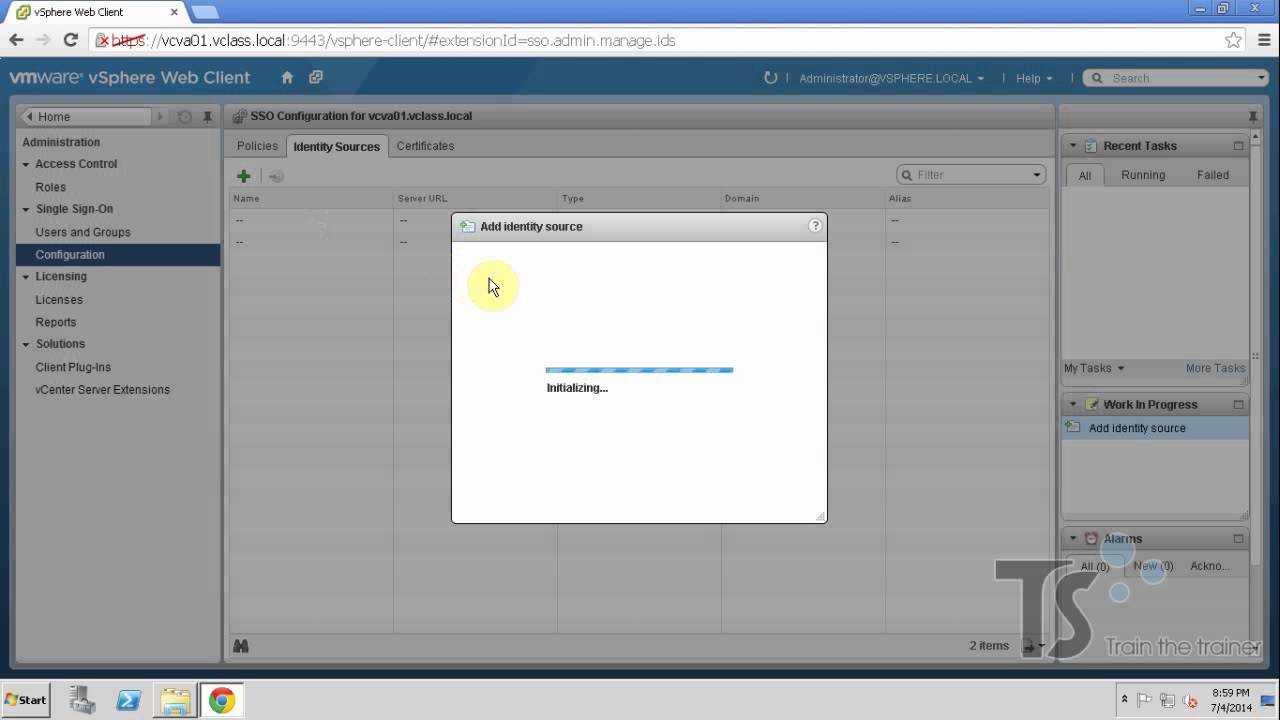Collapse the Alarms panel

tap(1073, 538)
